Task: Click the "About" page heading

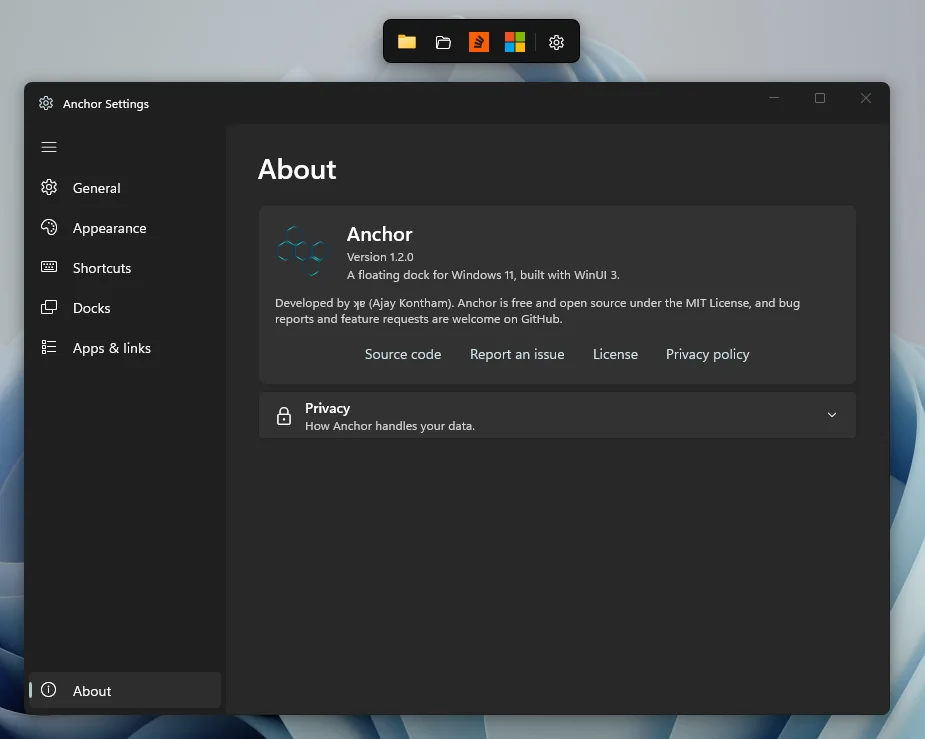Action: (297, 169)
